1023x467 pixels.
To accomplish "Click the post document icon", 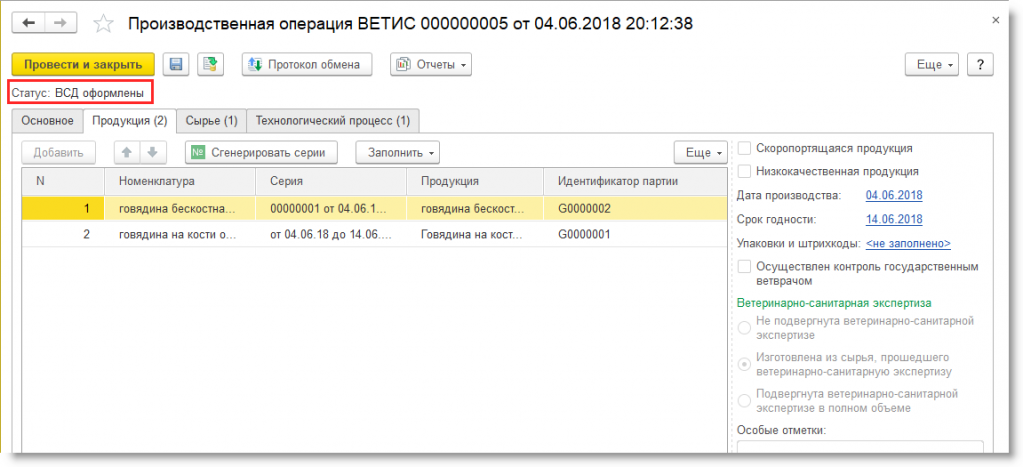I will [x=209, y=64].
